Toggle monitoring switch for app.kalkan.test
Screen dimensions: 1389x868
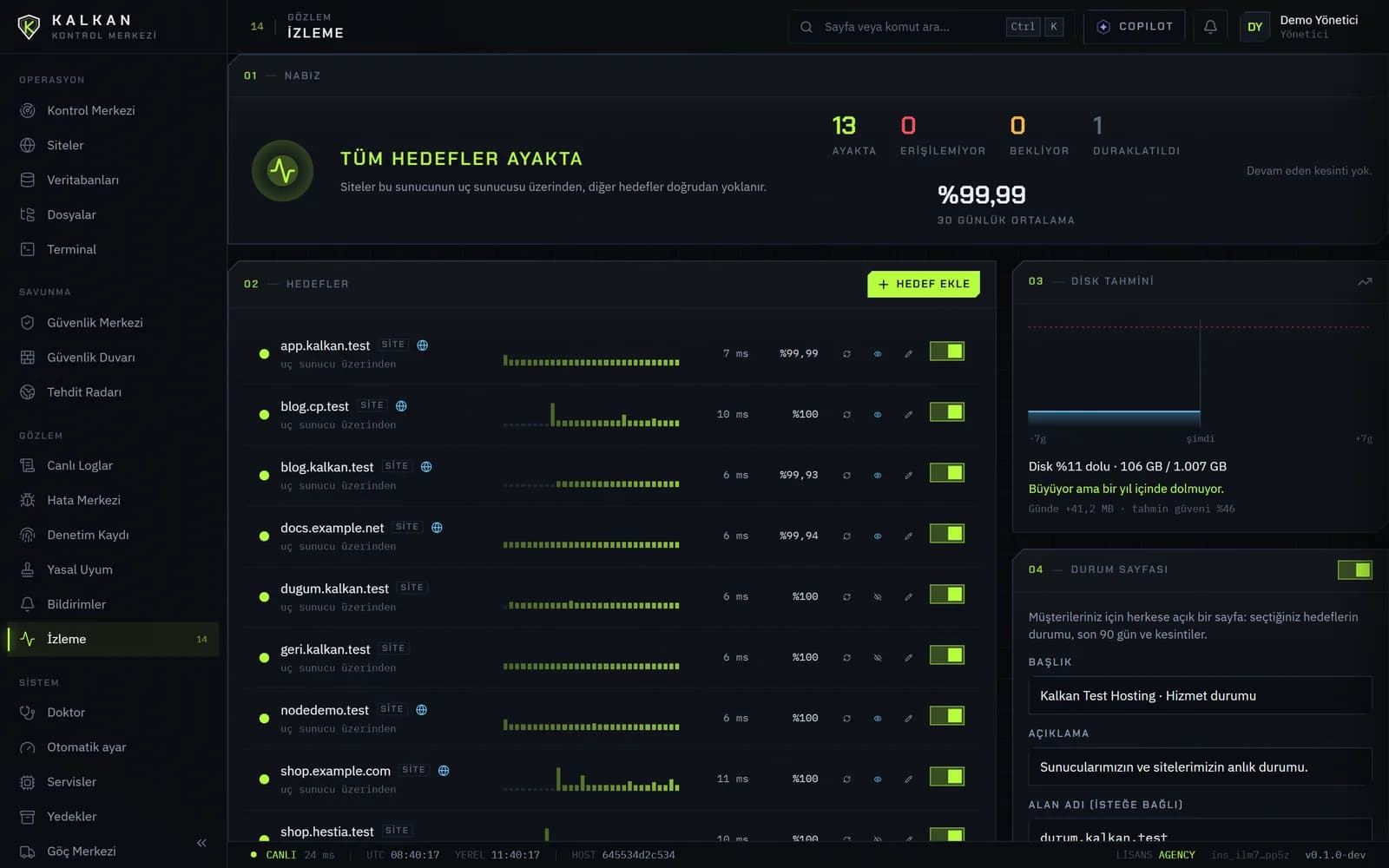946,351
